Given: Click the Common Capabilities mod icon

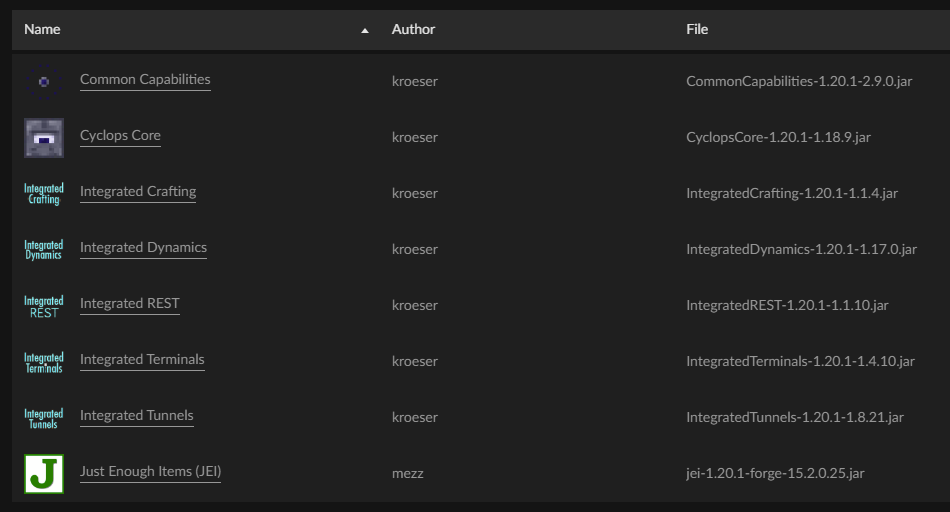Looking at the screenshot, I should coord(43,81).
